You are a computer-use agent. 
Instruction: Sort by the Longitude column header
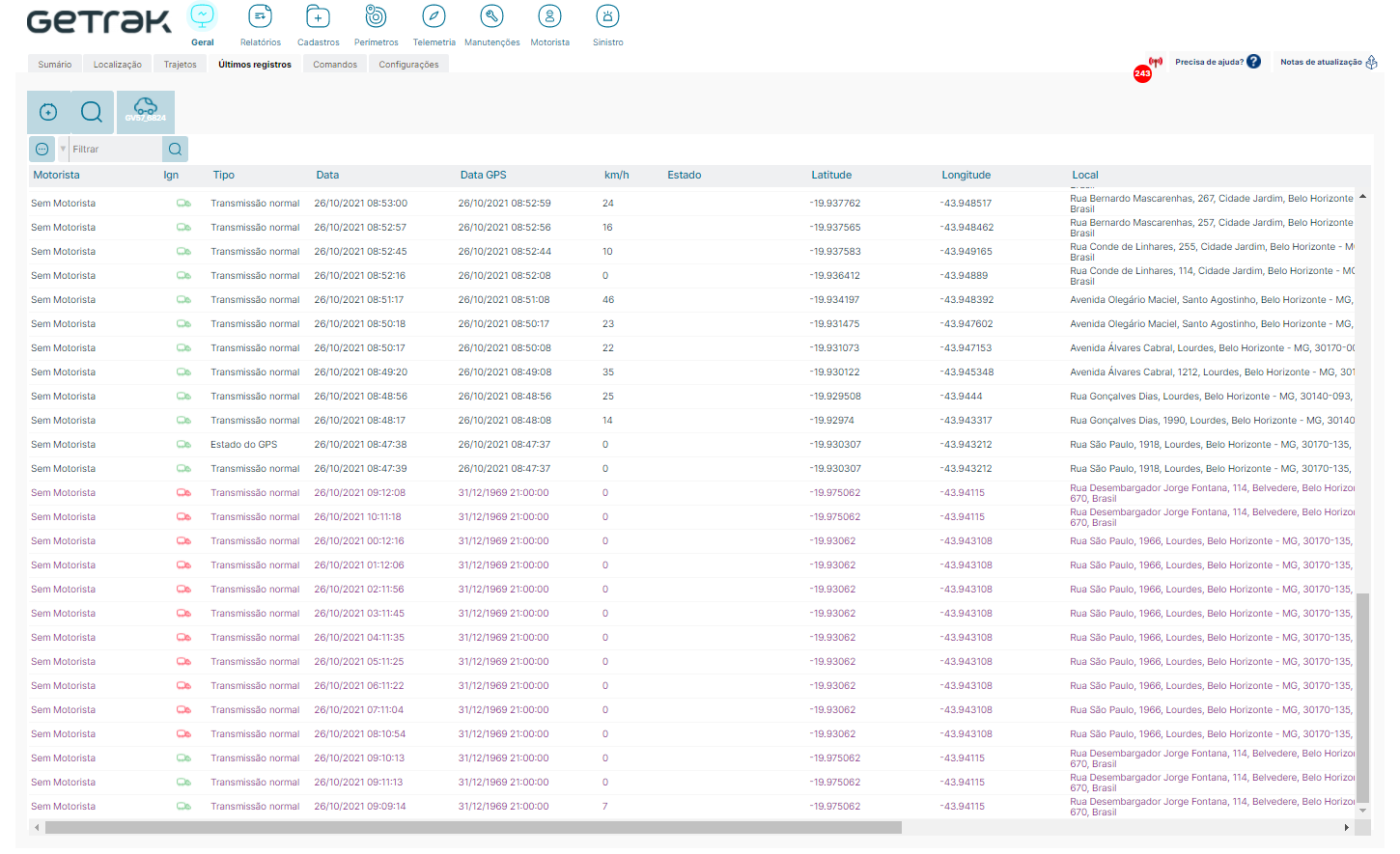(966, 176)
